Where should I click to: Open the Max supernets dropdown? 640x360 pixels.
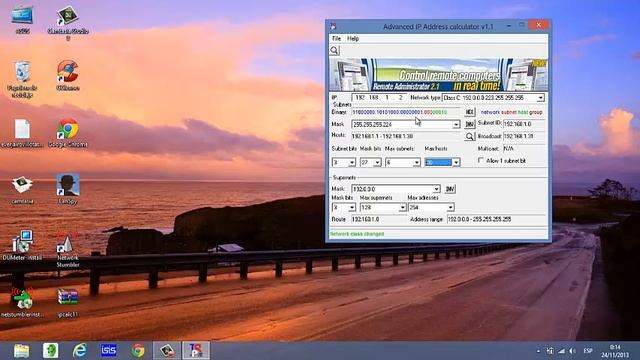402,207
